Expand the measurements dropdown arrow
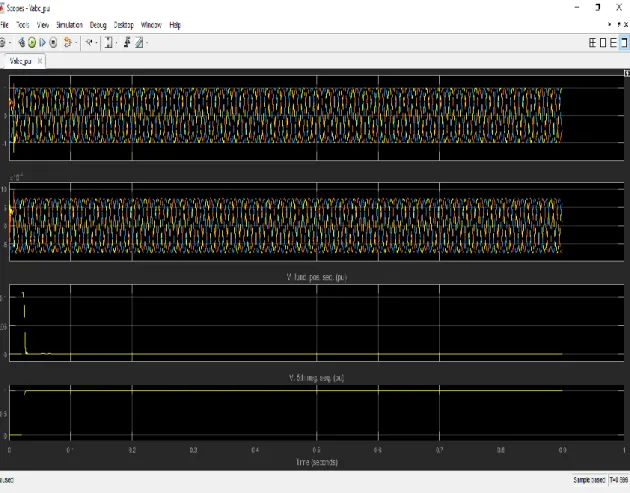Image resolution: width=630 pixels, height=493 pixels. [x=147, y=43]
